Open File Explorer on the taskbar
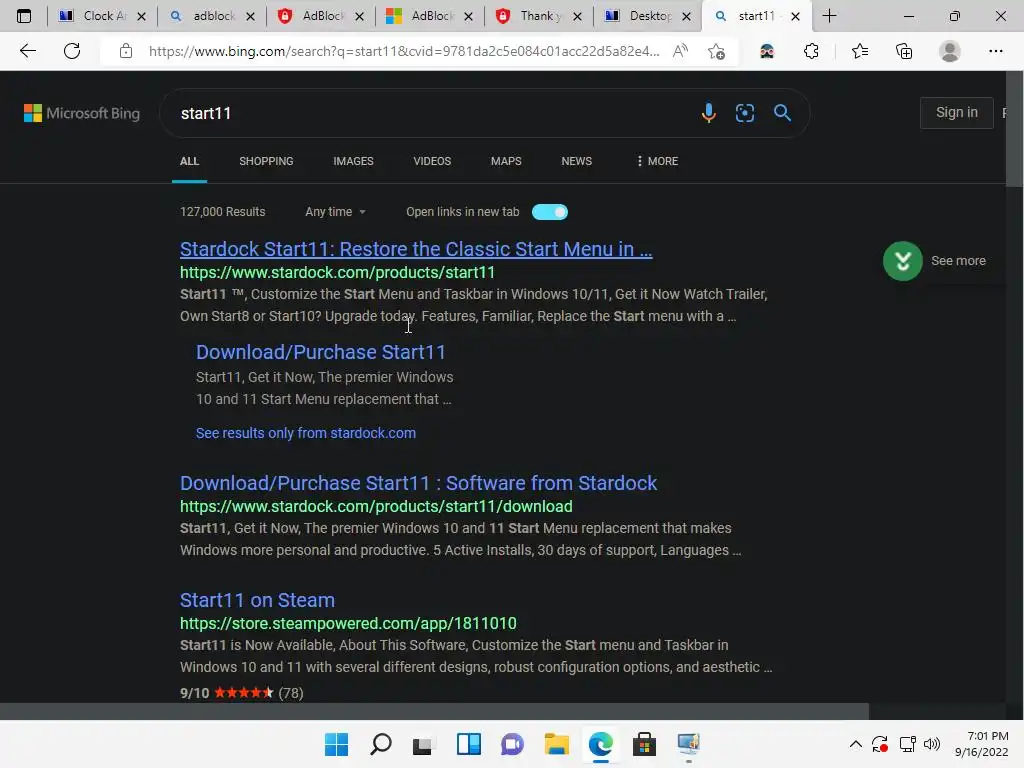Screen dimensions: 1024x768 tap(556, 744)
